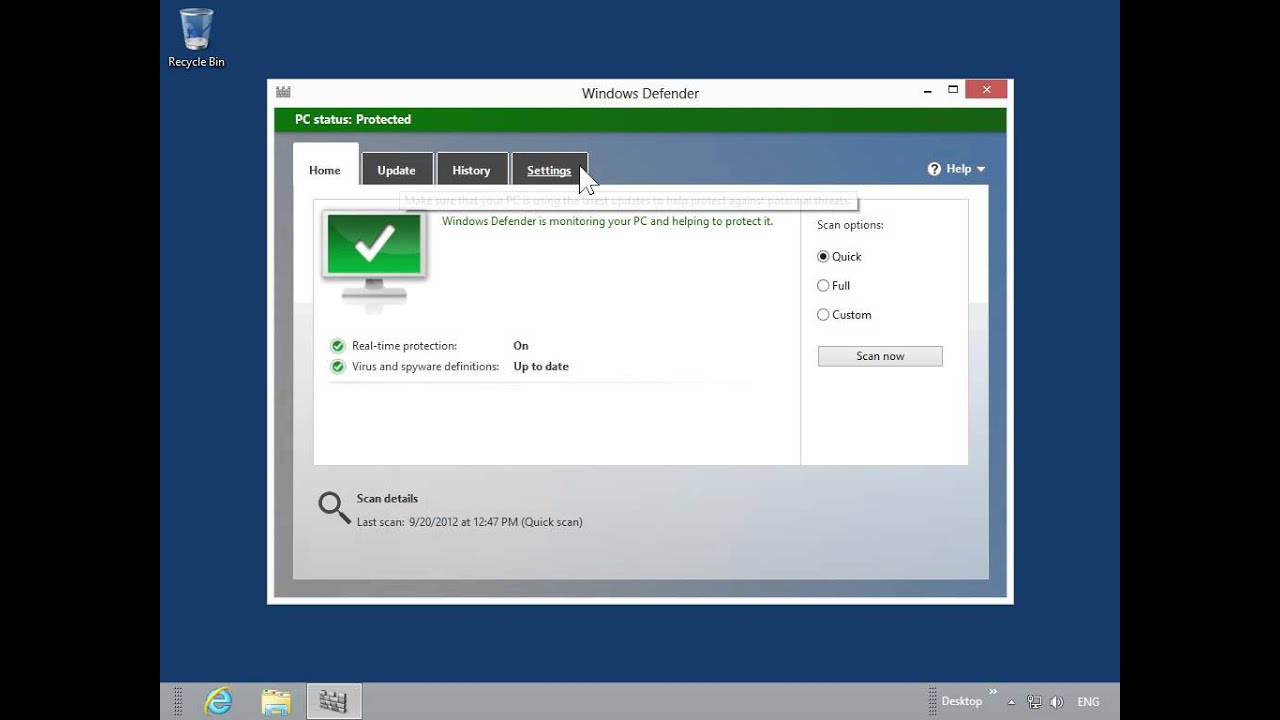The image size is (1280, 720).
Task: Click the Virus and spyware definitions check icon
Action: pos(338,367)
